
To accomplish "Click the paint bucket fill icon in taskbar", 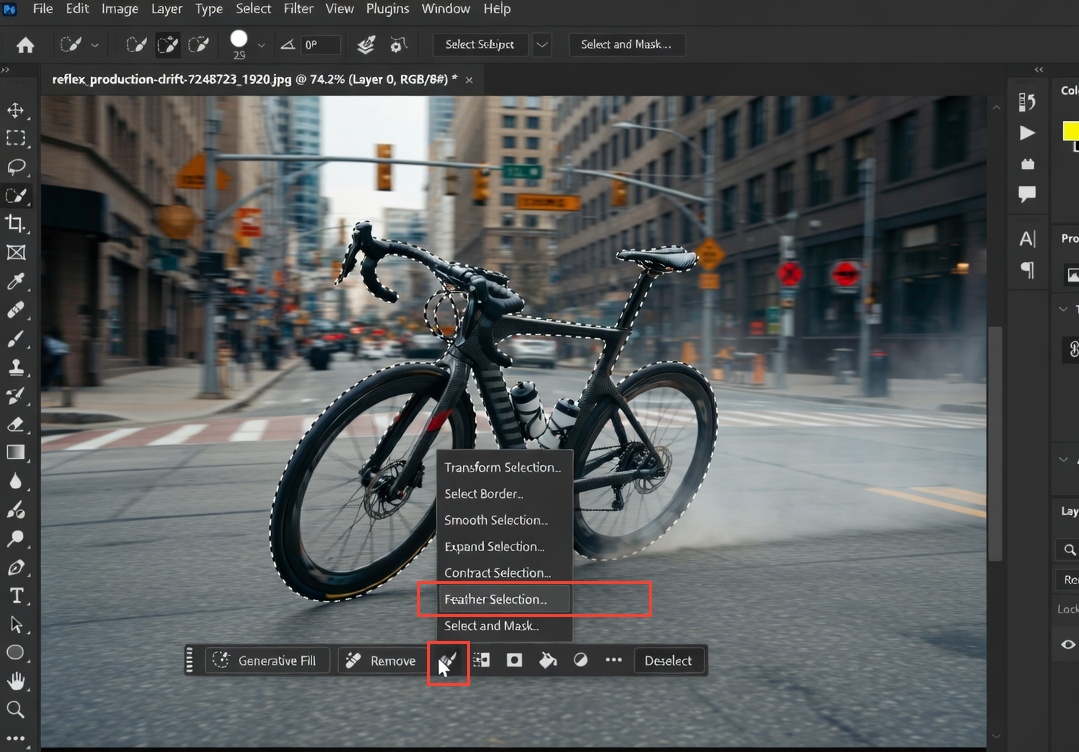I will click(546, 660).
